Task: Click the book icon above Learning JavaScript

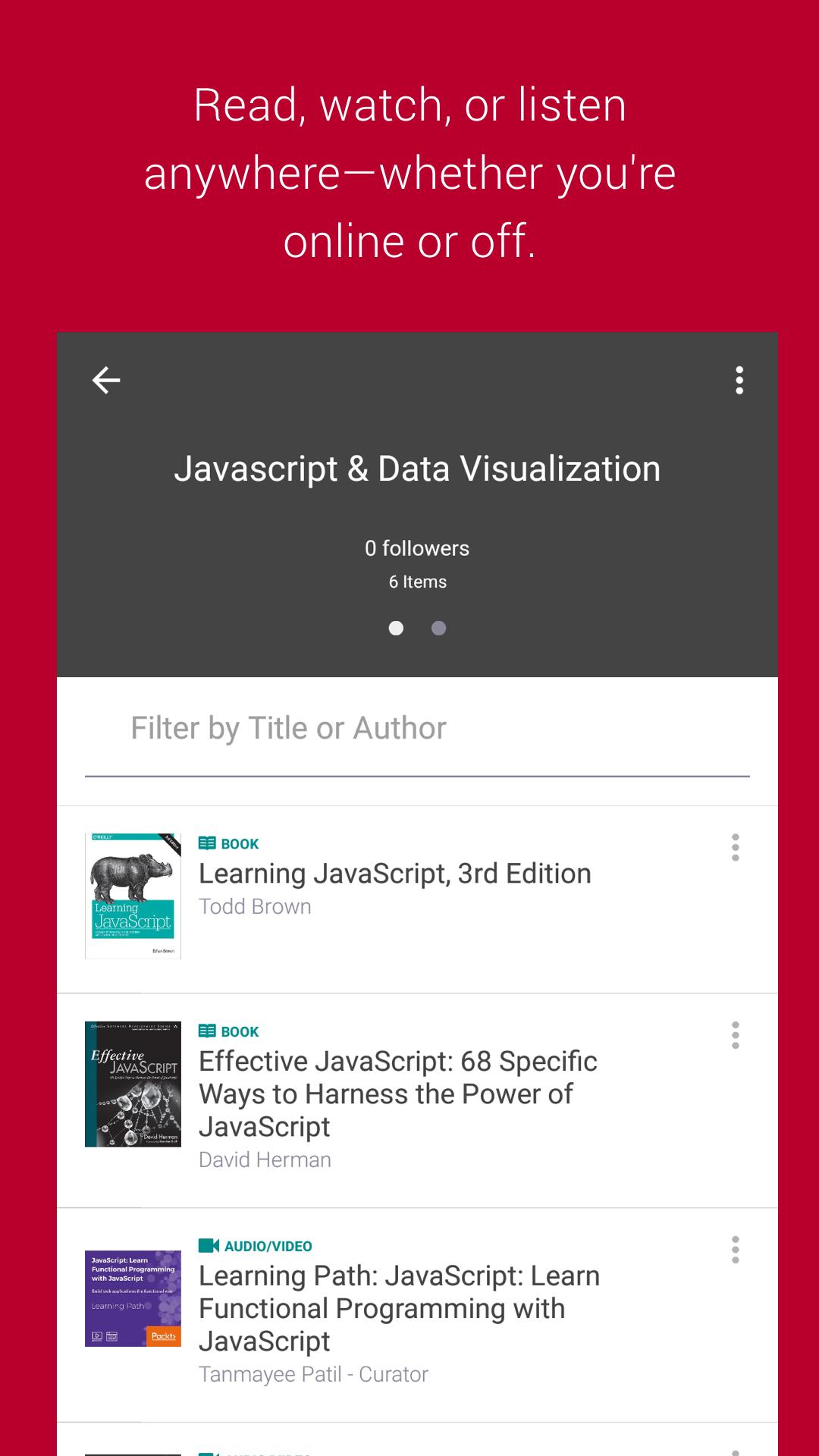Action: pyautogui.click(x=207, y=843)
